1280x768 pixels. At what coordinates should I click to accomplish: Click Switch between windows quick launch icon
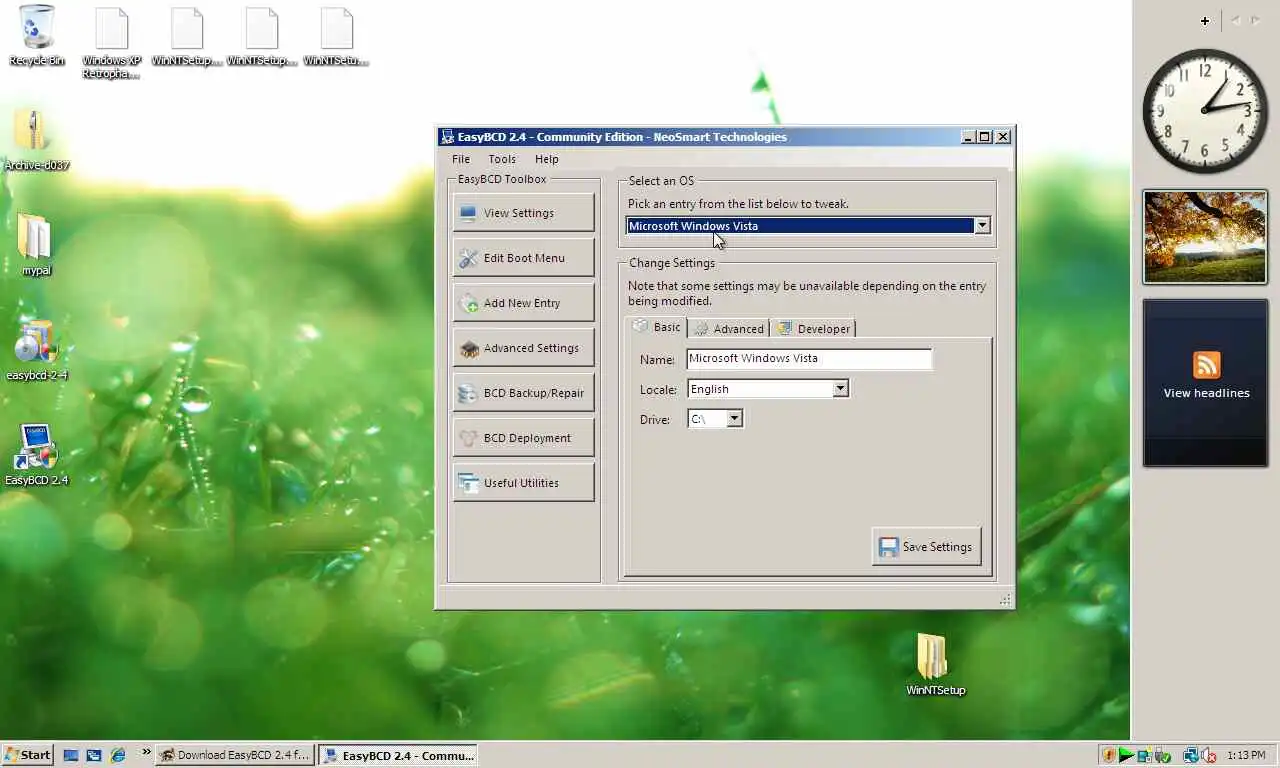click(94, 755)
